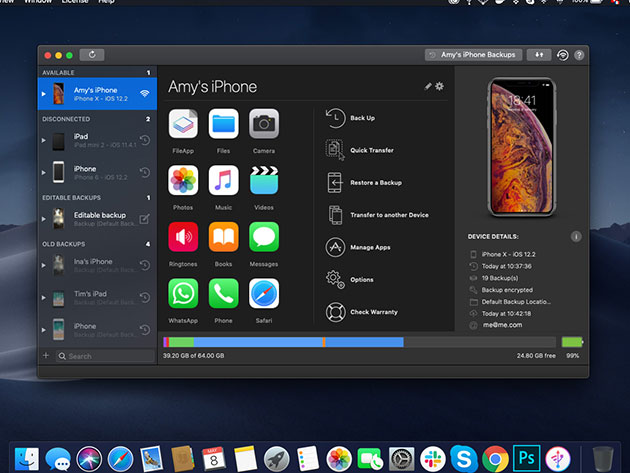Click the edit icon on Editable backup
The width and height of the screenshot is (630, 473).
(x=145, y=219)
